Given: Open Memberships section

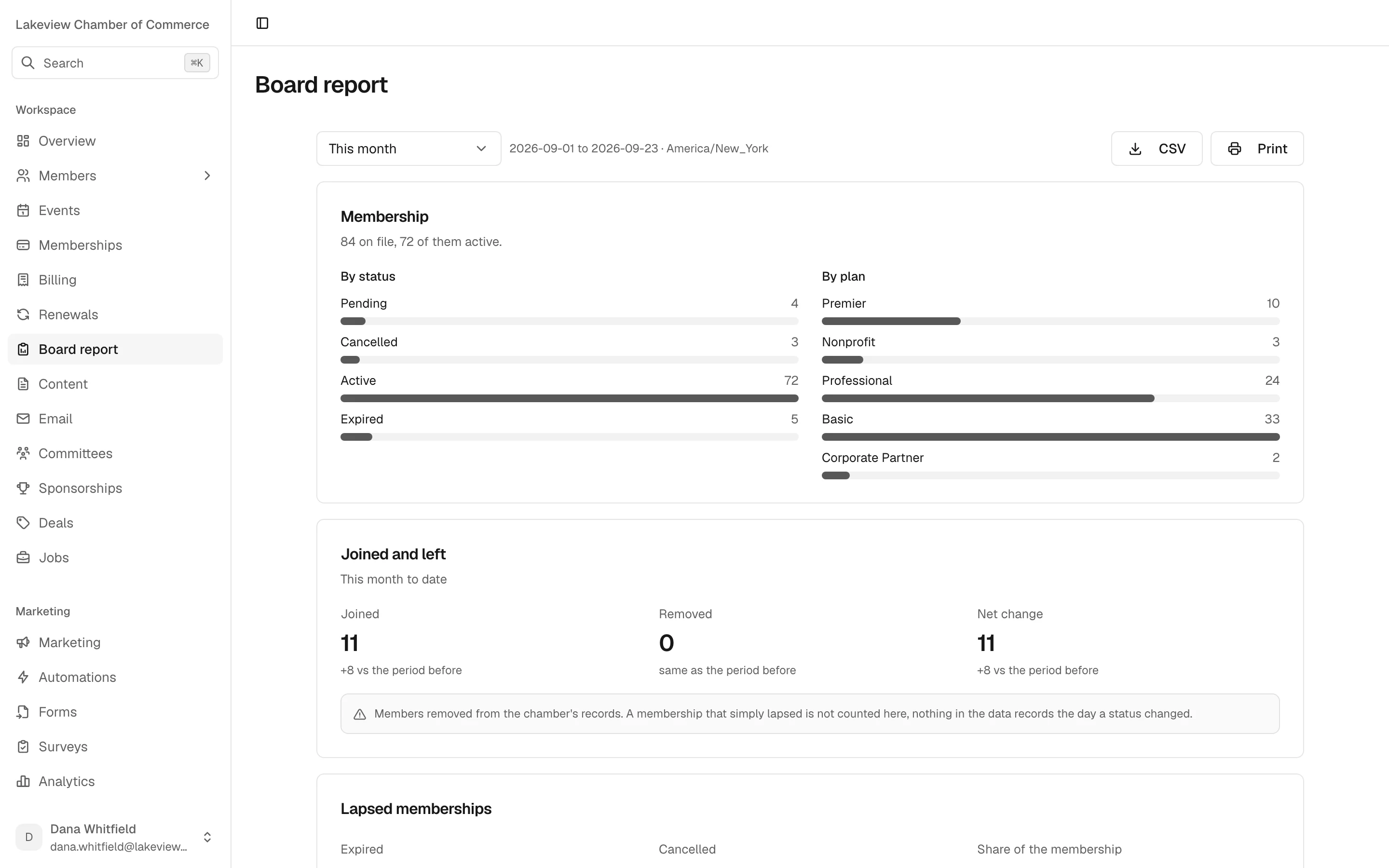Looking at the screenshot, I should tap(115, 245).
